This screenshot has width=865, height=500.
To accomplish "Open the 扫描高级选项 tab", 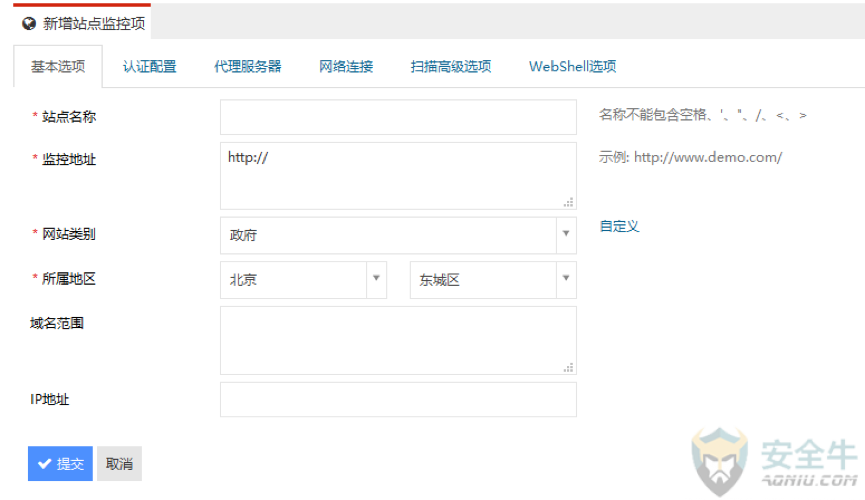I will 451,67.
